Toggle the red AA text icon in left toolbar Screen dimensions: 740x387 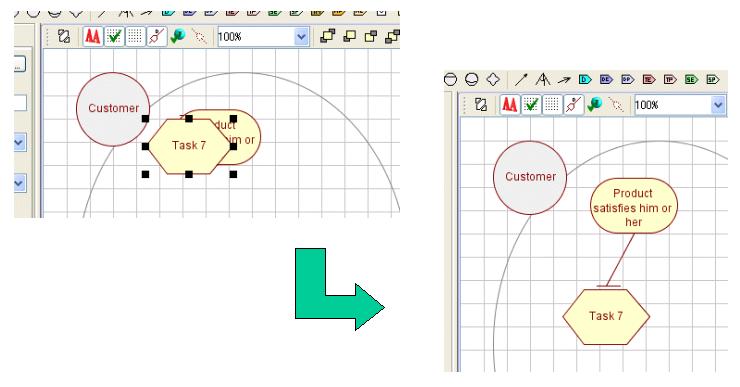point(92,36)
